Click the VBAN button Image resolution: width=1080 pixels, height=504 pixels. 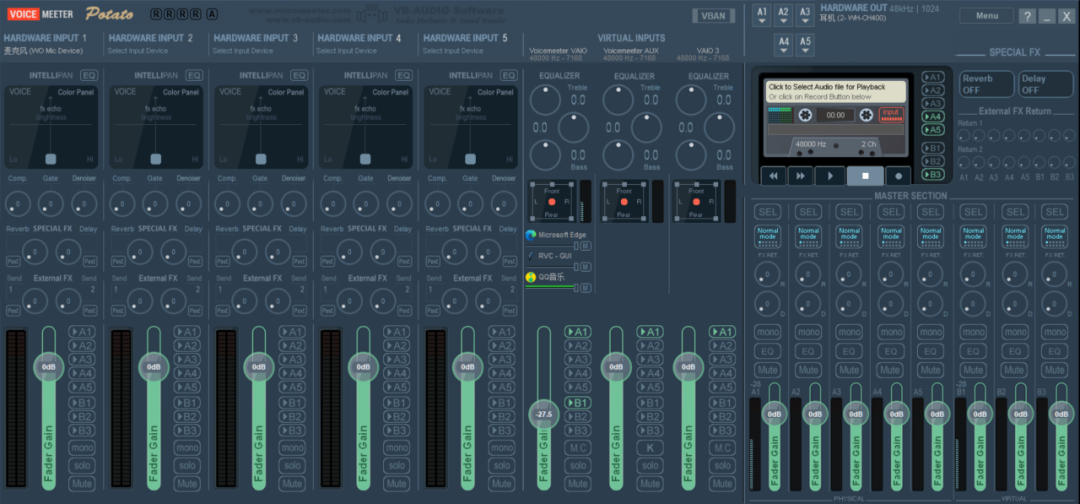tap(713, 16)
